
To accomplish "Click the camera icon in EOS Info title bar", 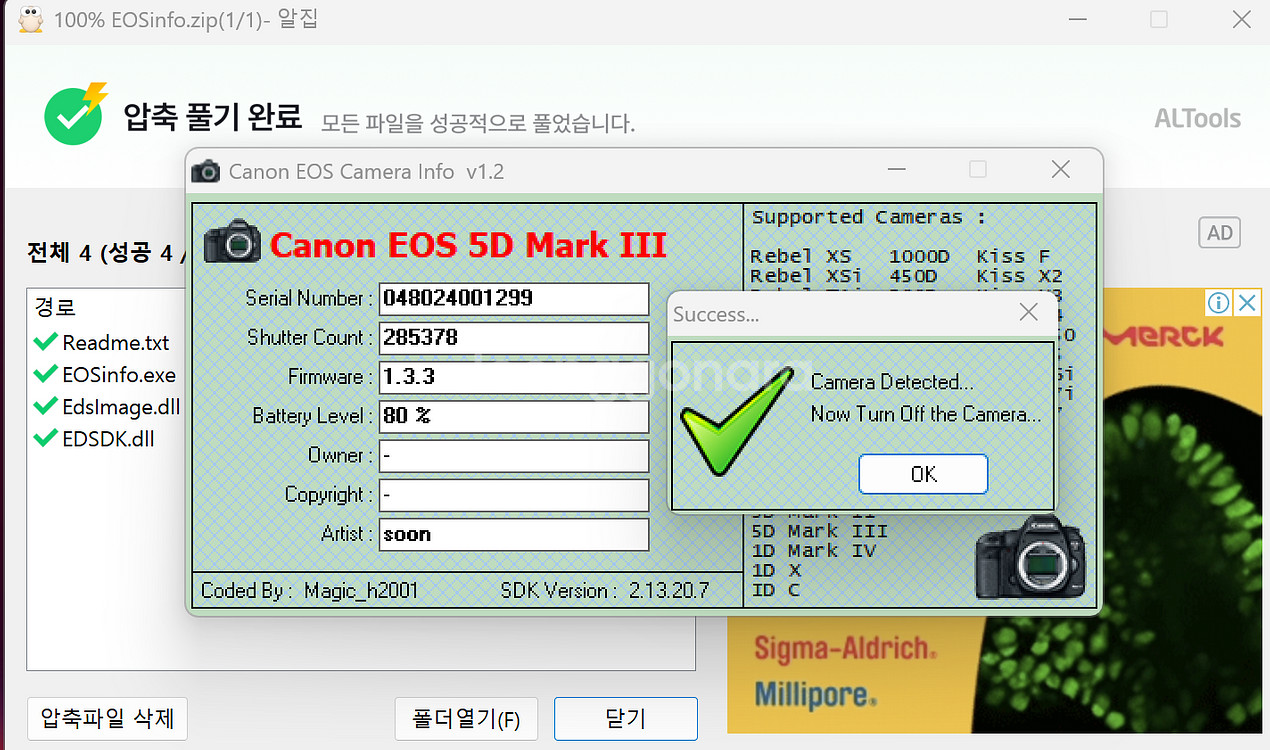I will point(206,171).
